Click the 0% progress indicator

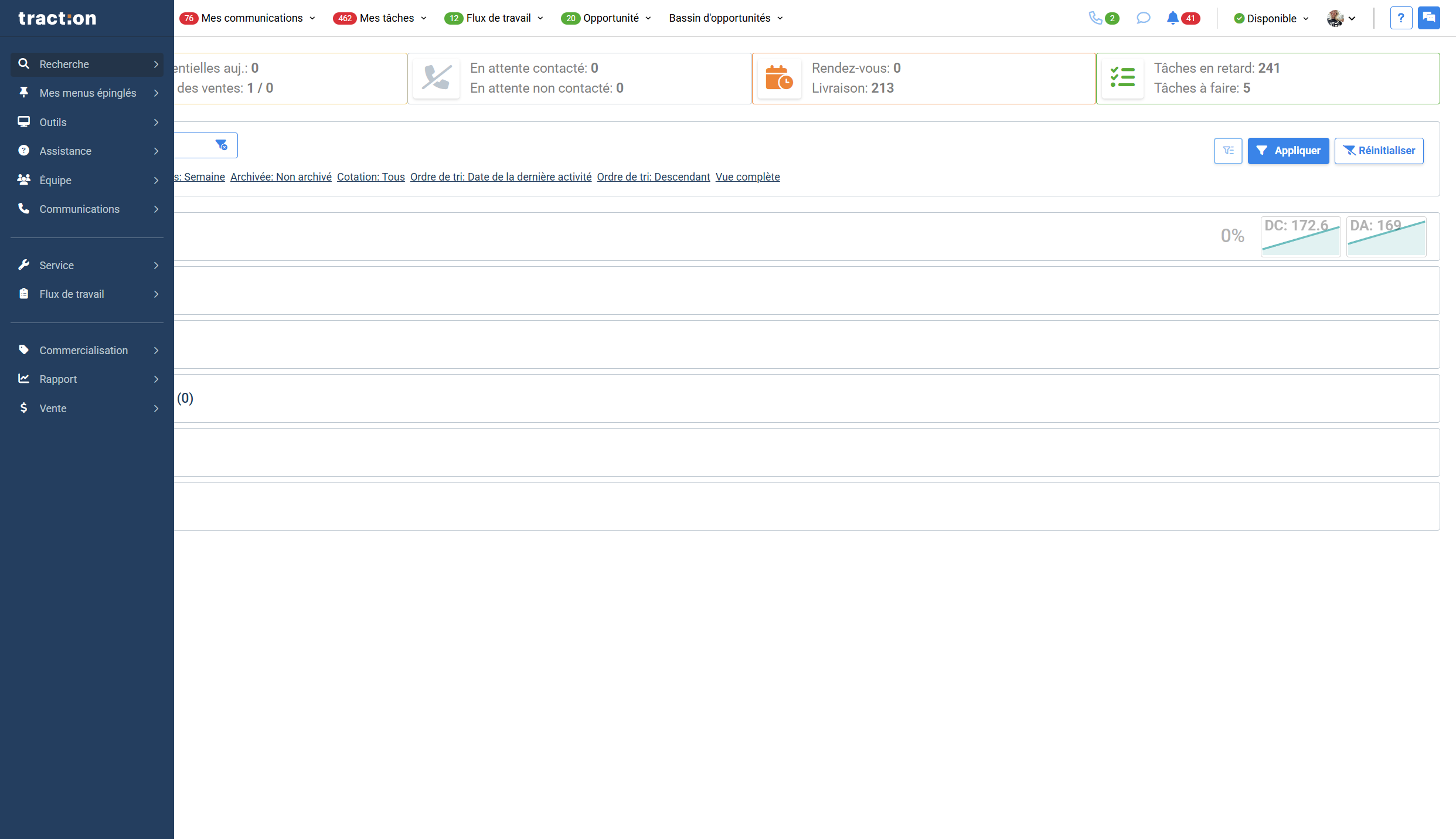1232,236
